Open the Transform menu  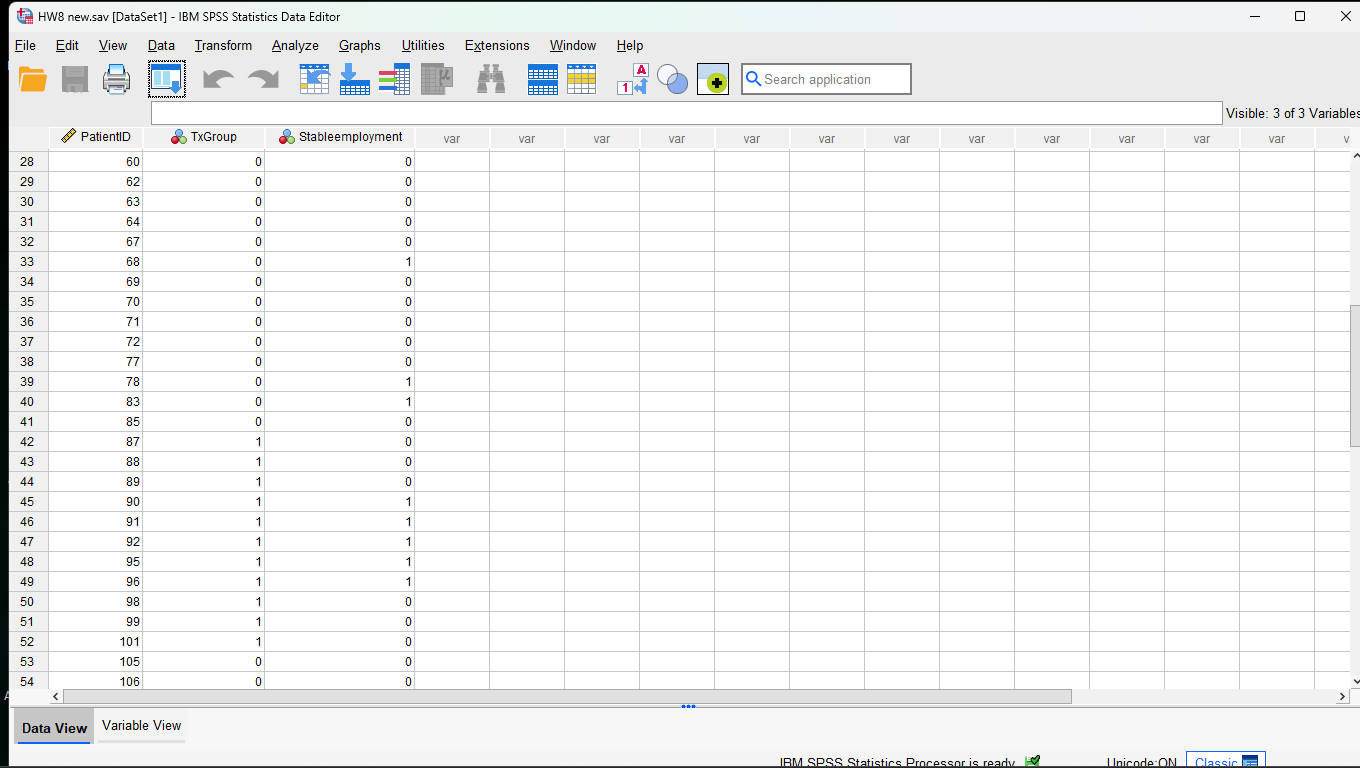point(223,46)
